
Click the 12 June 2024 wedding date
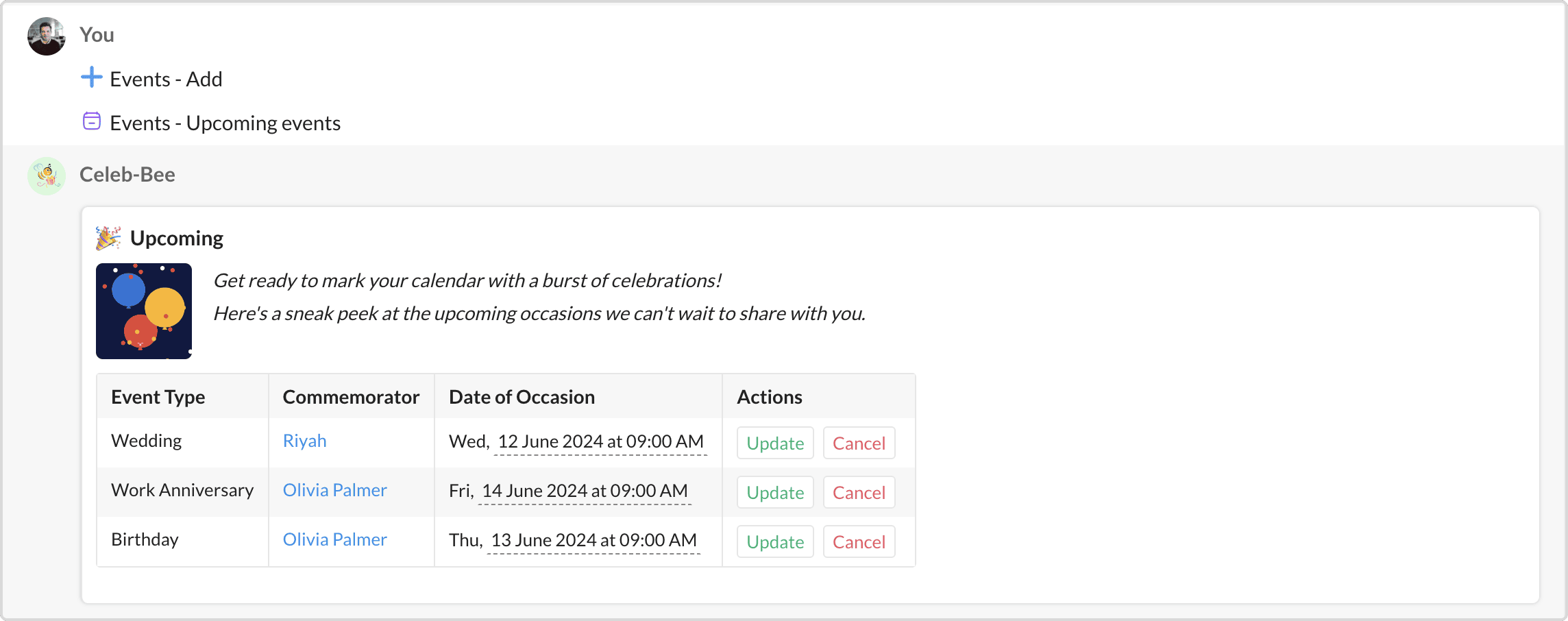coord(600,441)
